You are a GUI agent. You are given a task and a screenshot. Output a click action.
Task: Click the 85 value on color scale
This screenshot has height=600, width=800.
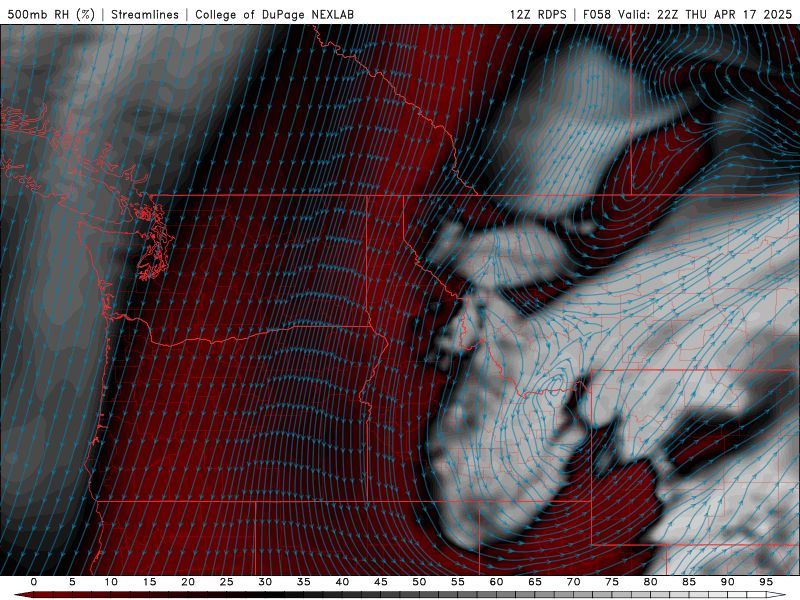[689, 582]
